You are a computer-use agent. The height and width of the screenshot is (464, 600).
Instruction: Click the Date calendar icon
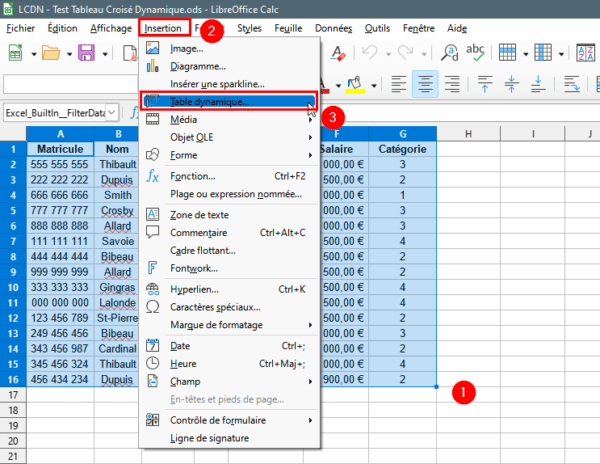tap(153, 345)
